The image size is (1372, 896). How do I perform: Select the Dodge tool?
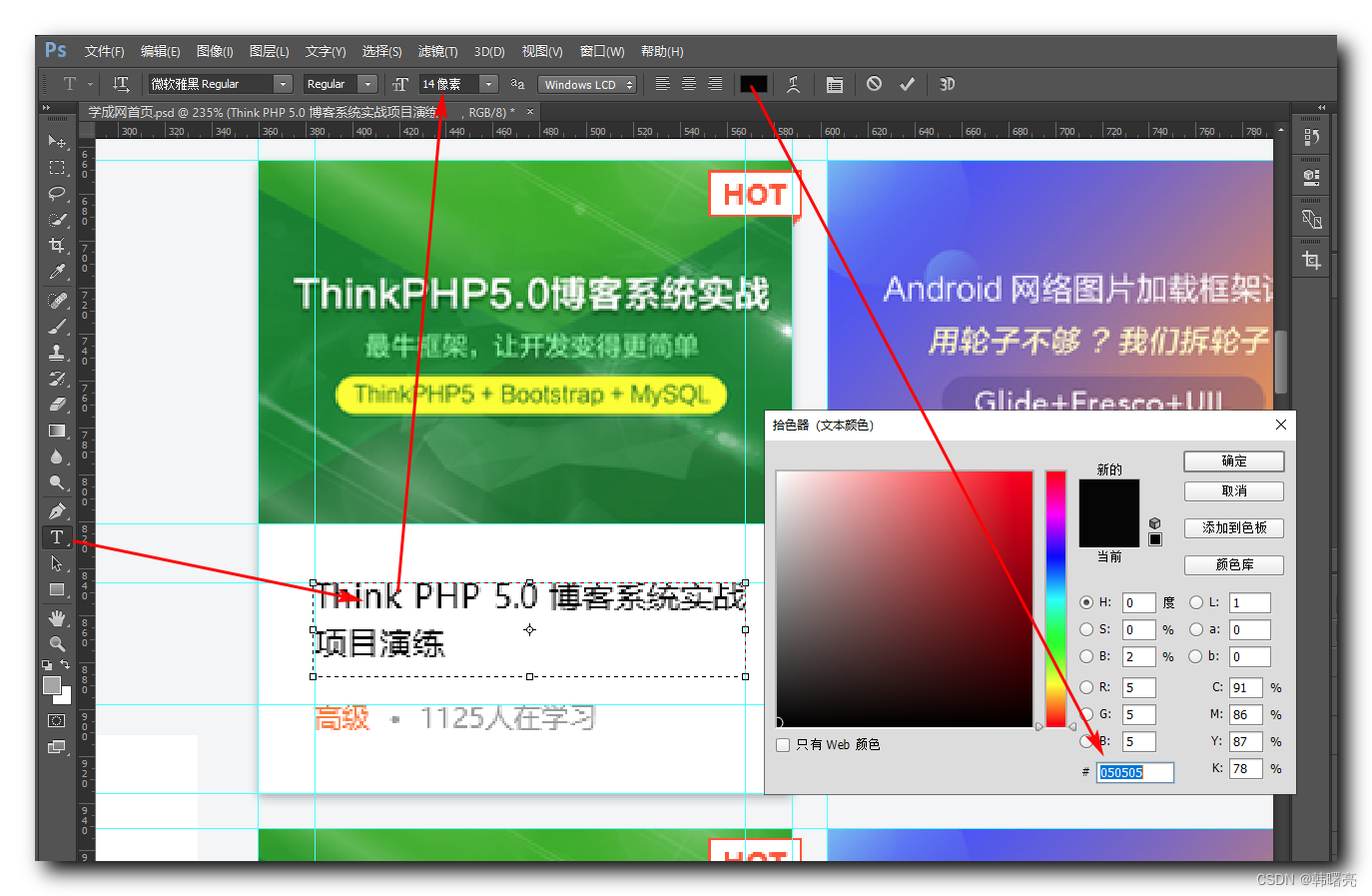(x=57, y=482)
